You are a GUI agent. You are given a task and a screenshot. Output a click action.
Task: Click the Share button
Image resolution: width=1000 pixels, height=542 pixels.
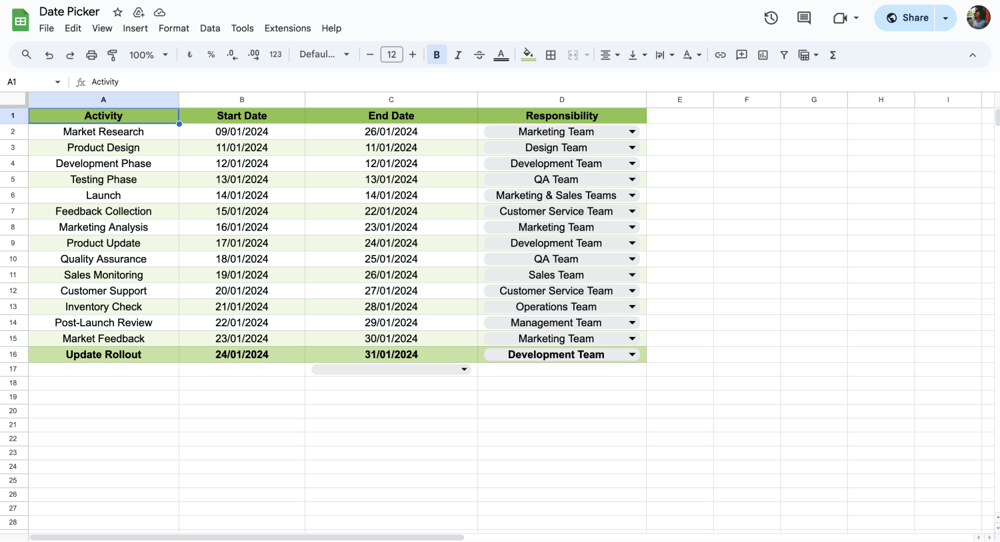(906, 18)
